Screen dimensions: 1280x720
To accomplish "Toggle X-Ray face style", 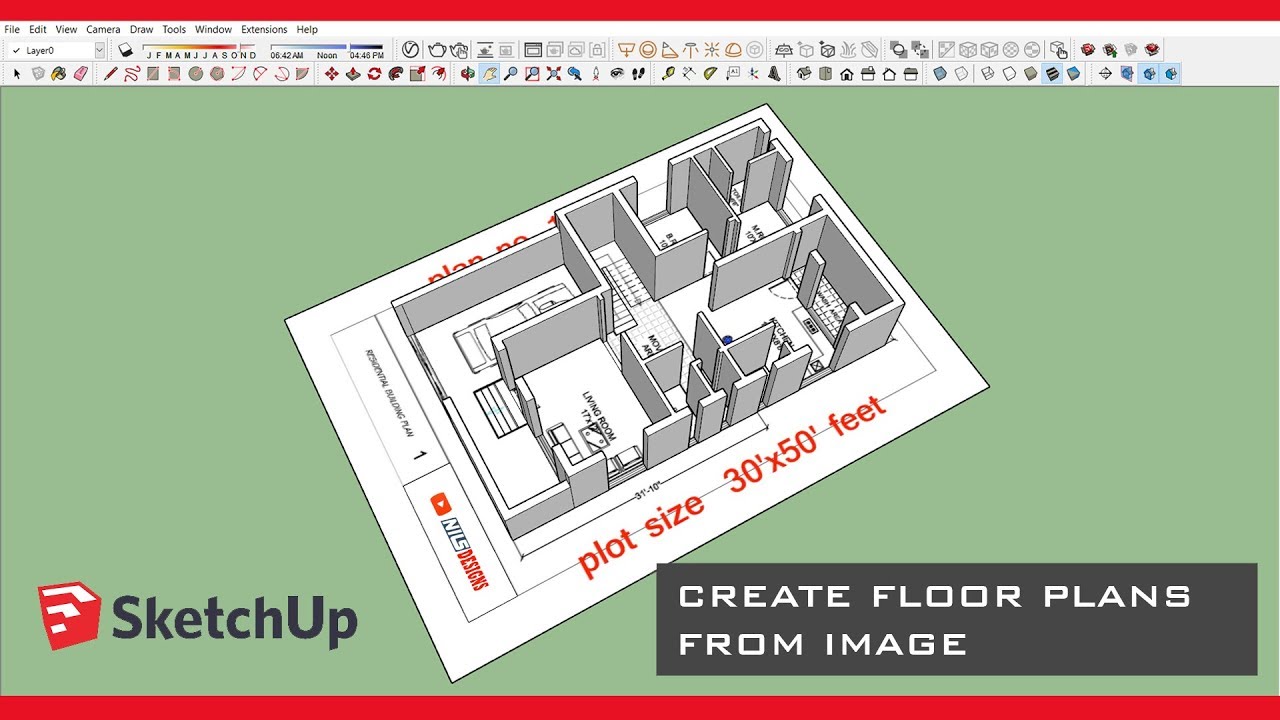I will pos(940,74).
